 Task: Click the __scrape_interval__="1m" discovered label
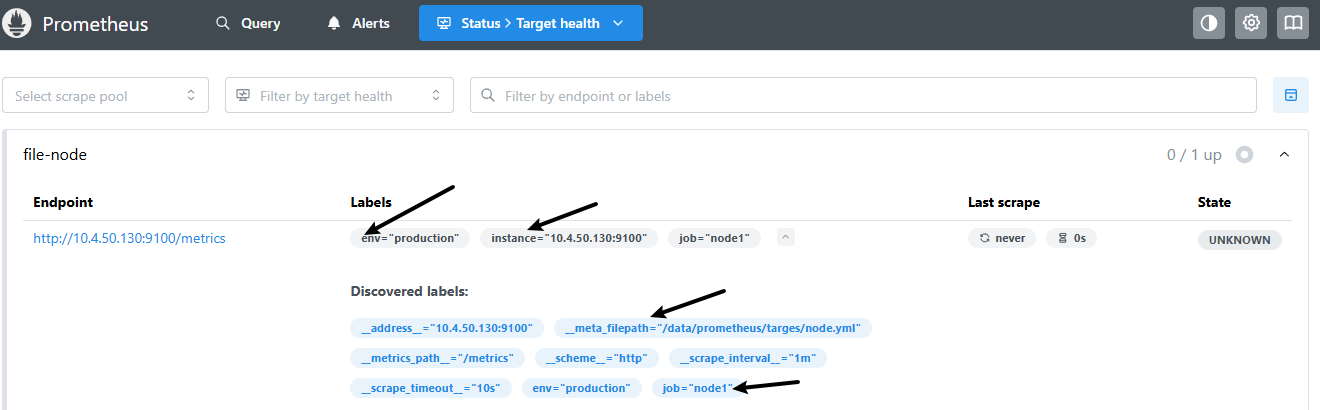tap(748, 358)
